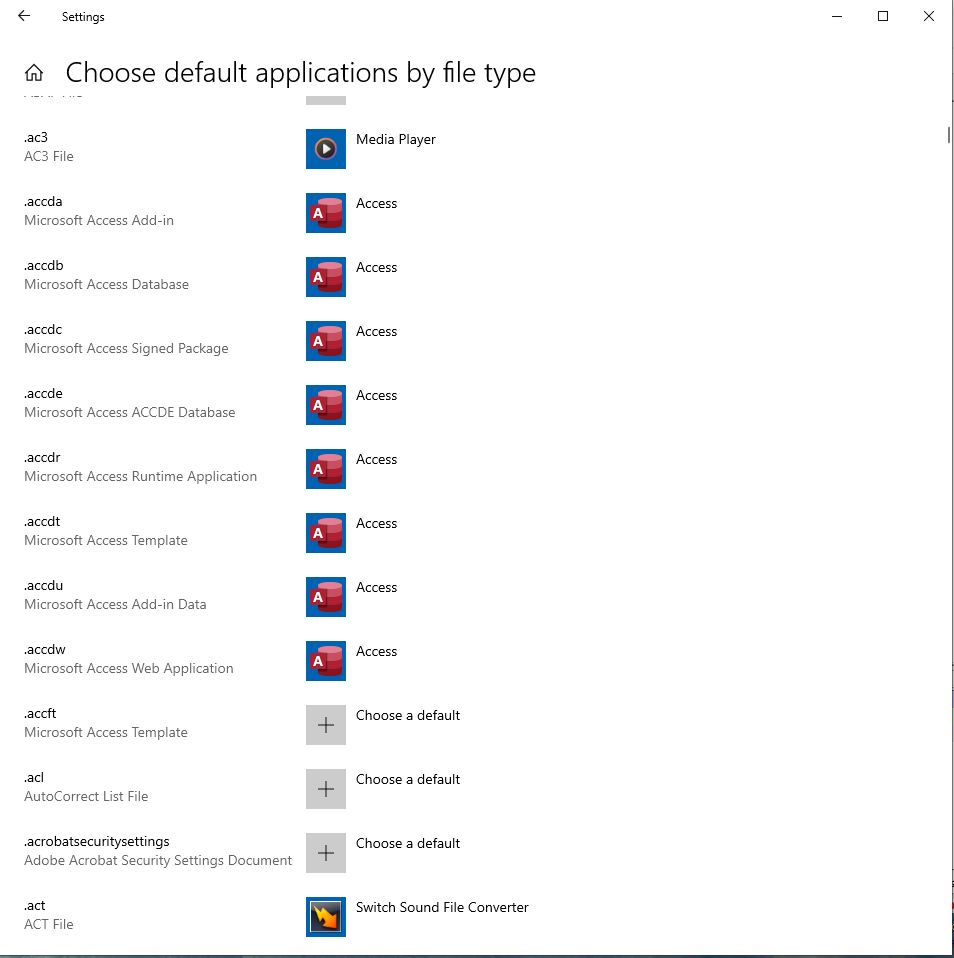Click Access label for .accdu
Screen dimensions: 954x958
tap(376, 587)
